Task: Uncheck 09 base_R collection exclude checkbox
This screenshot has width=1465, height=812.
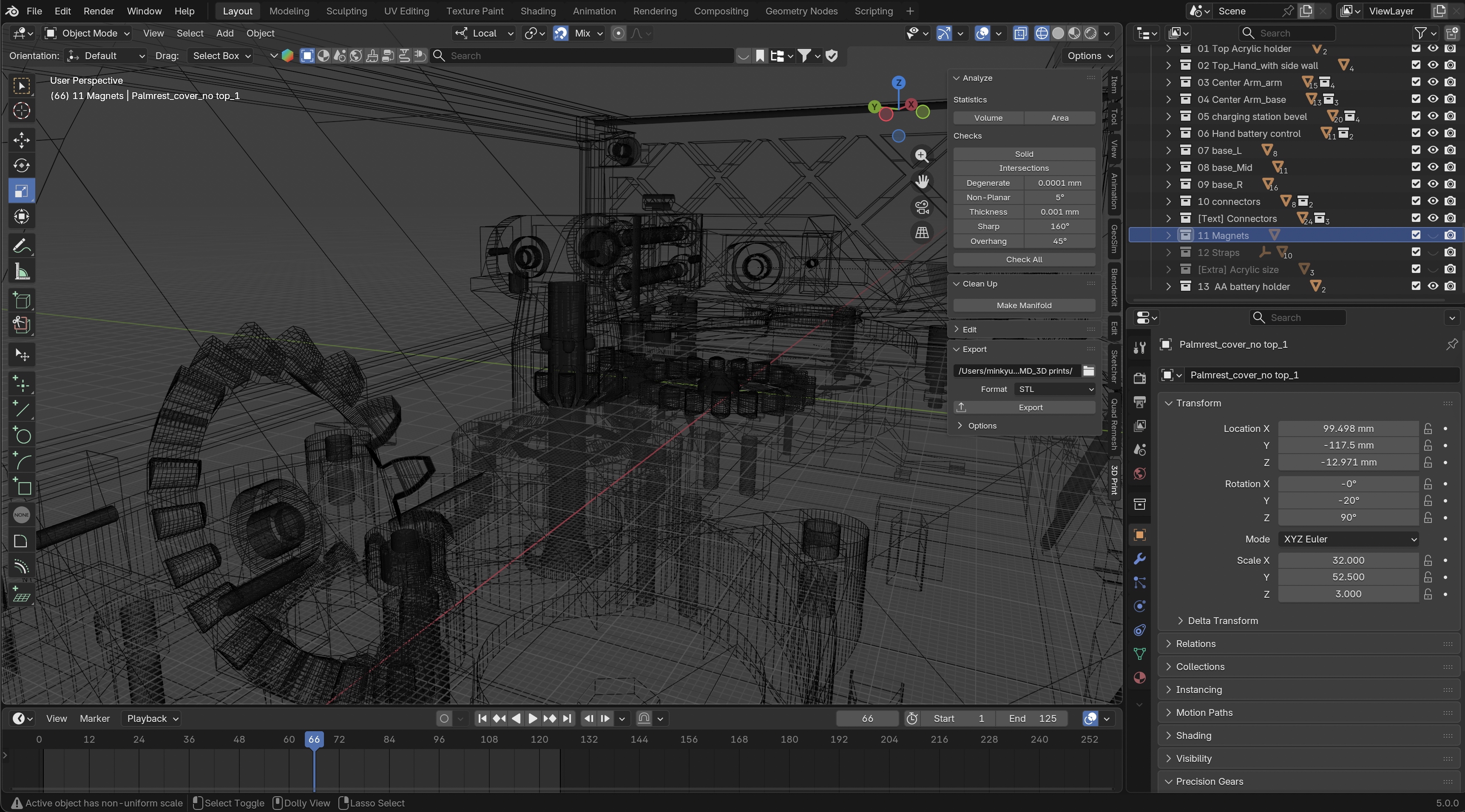Action: click(1416, 184)
